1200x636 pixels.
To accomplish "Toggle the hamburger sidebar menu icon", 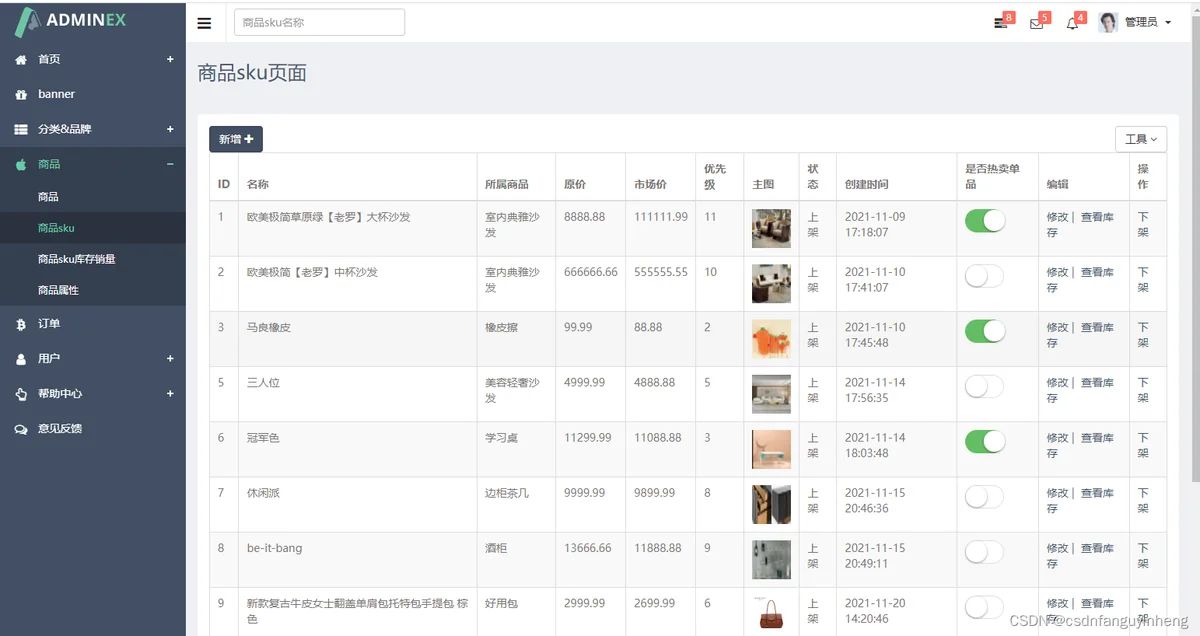I will [204, 23].
